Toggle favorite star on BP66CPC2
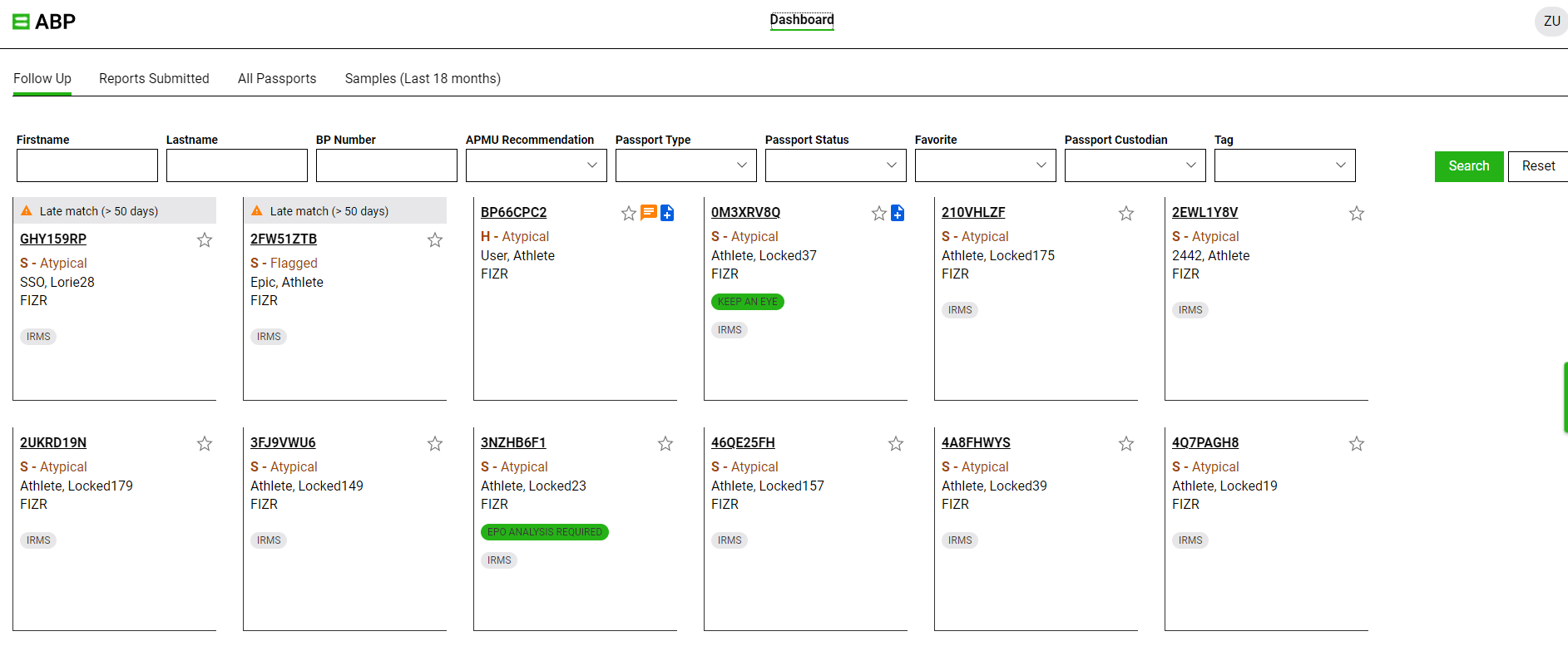 629,214
